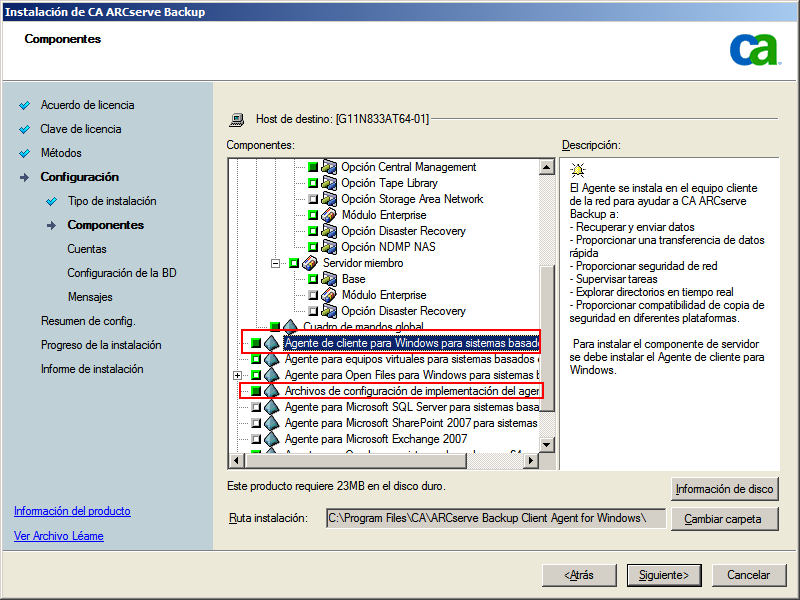The height and width of the screenshot is (600, 800).
Task: Check the Opción Disaster Recovery box under Servidor miembro
Action: click(312, 309)
